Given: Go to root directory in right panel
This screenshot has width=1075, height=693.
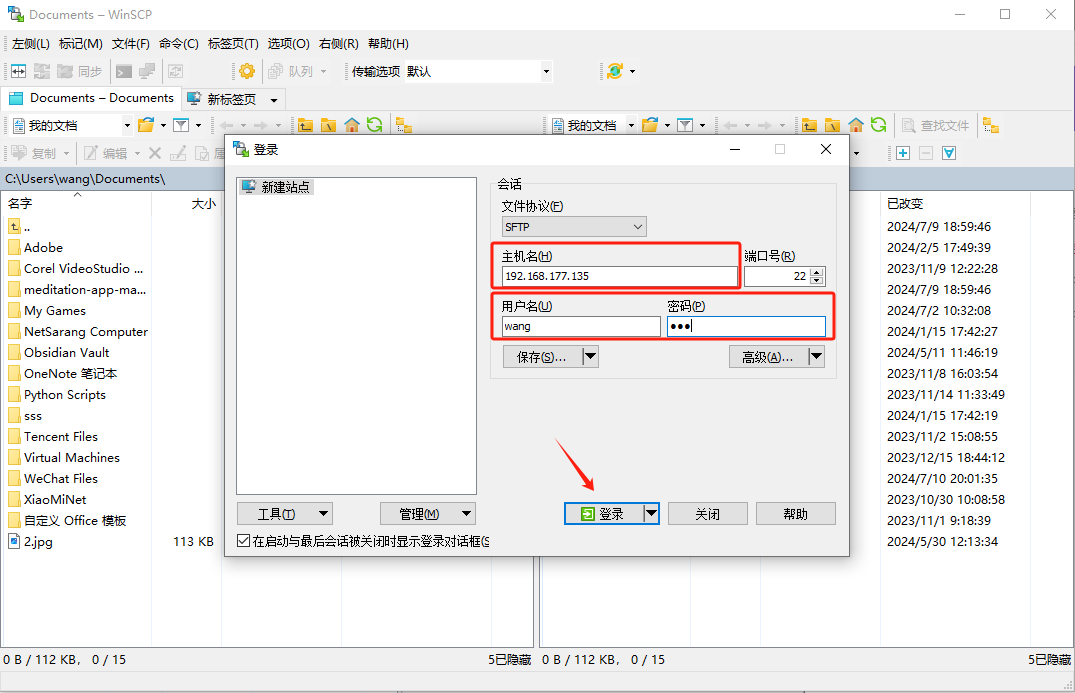Looking at the screenshot, I should point(832,125).
